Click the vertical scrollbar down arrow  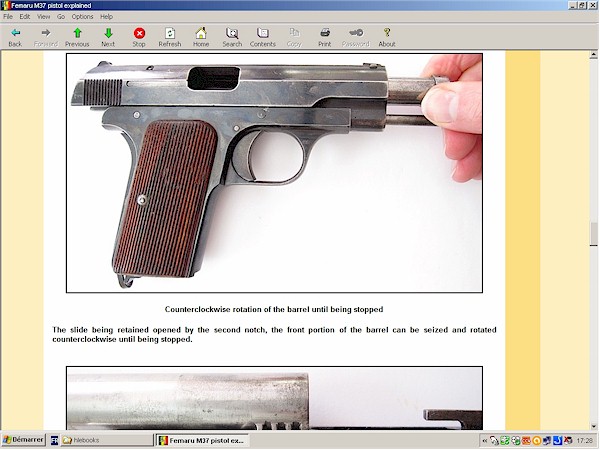click(593, 426)
